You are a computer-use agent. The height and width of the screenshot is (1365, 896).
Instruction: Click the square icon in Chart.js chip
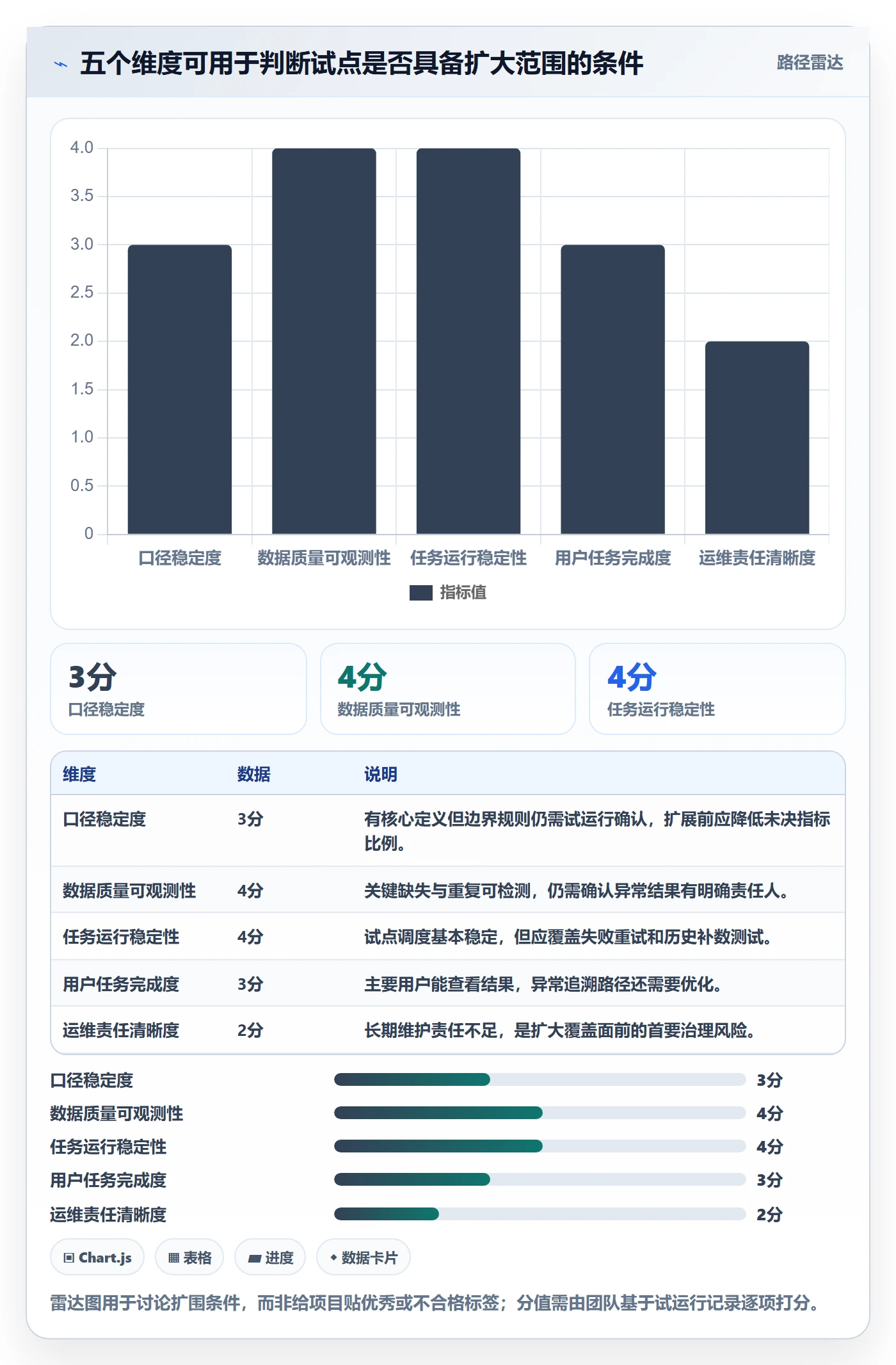(x=69, y=1258)
